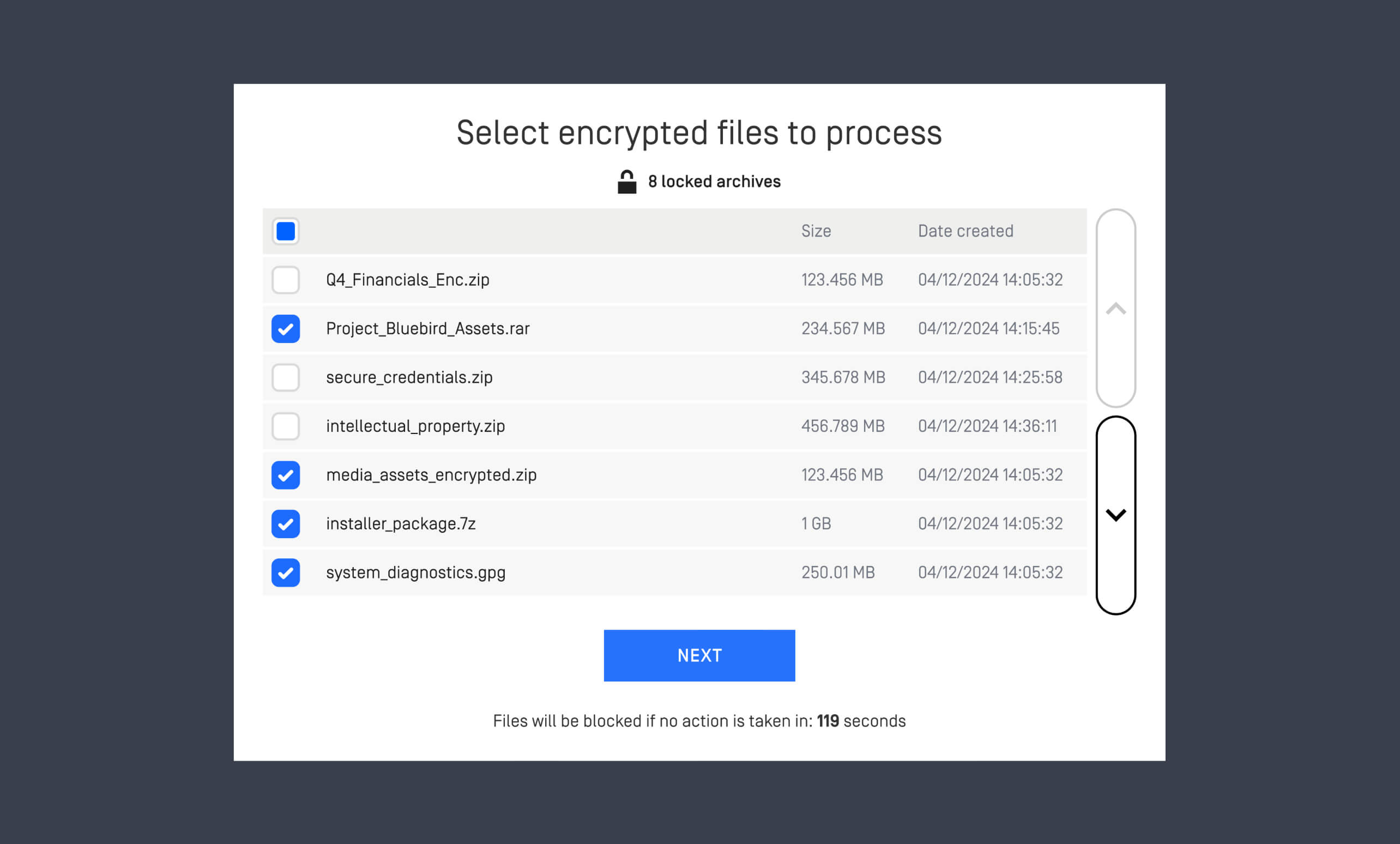Select the secure_credentials.zip checkbox
1400x844 pixels.
(x=285, y=377)
